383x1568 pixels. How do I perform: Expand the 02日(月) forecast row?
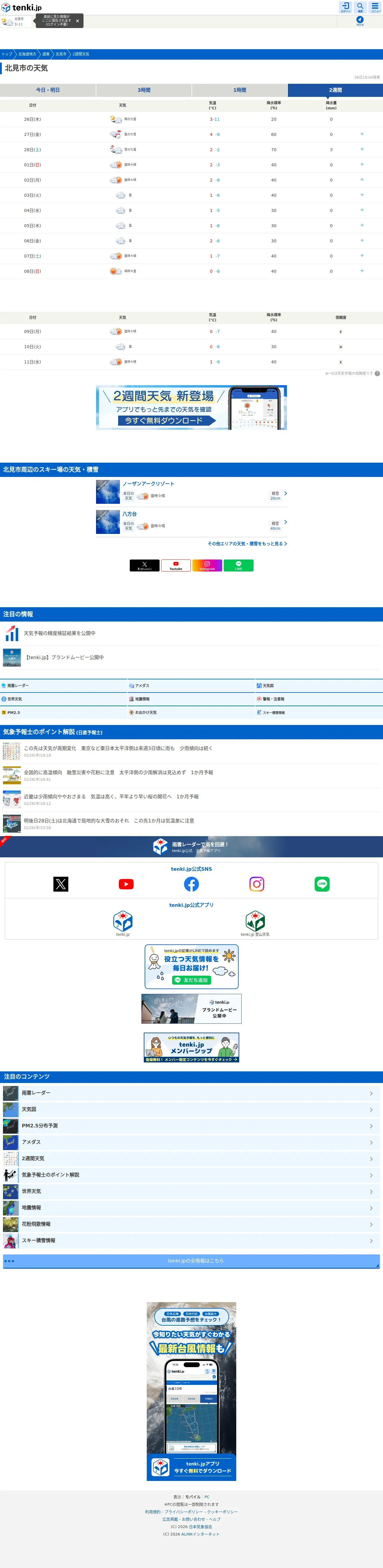pyautogui.click(x=362, y=179)
